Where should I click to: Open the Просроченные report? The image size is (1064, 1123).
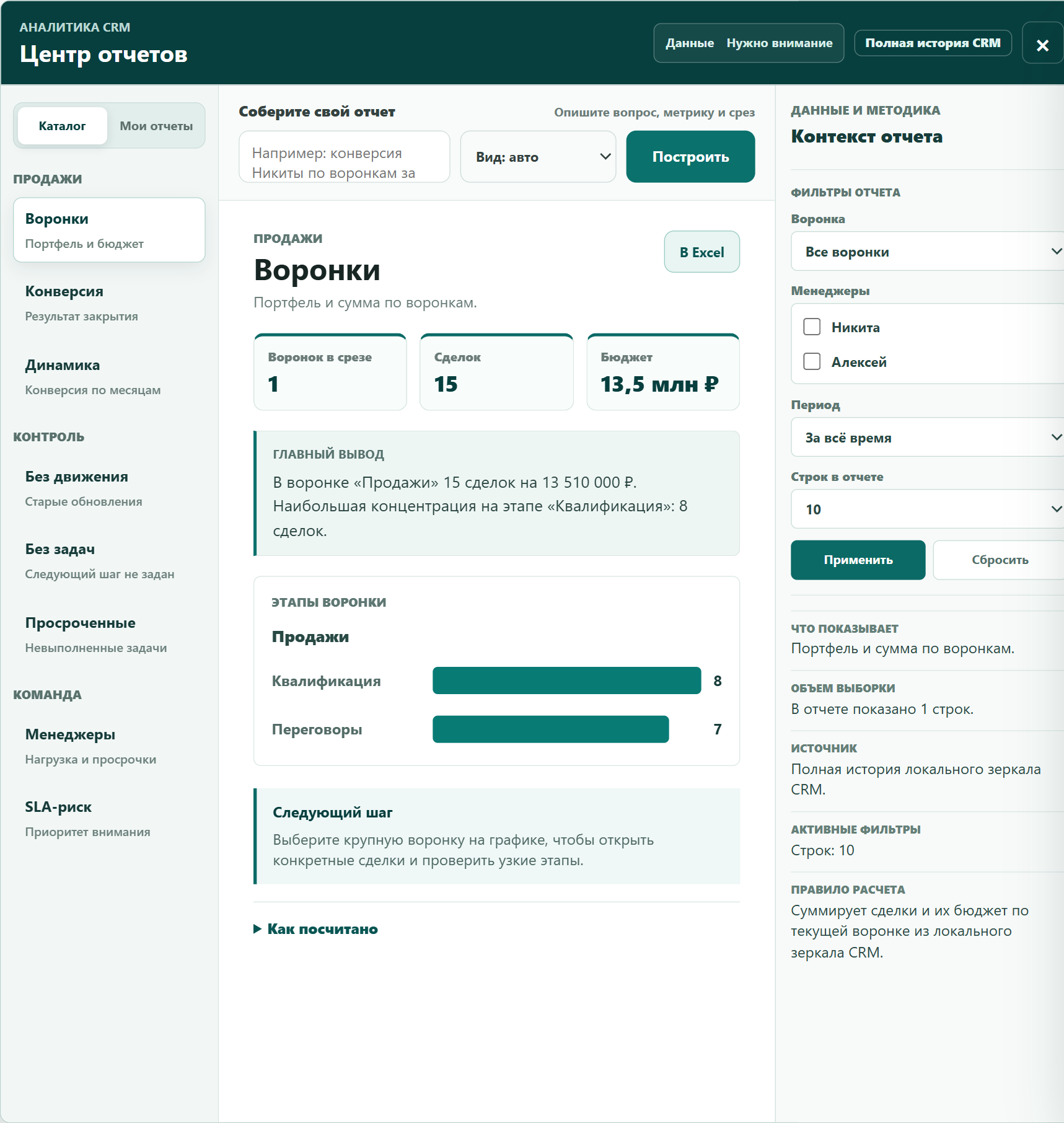coord(109,635)
